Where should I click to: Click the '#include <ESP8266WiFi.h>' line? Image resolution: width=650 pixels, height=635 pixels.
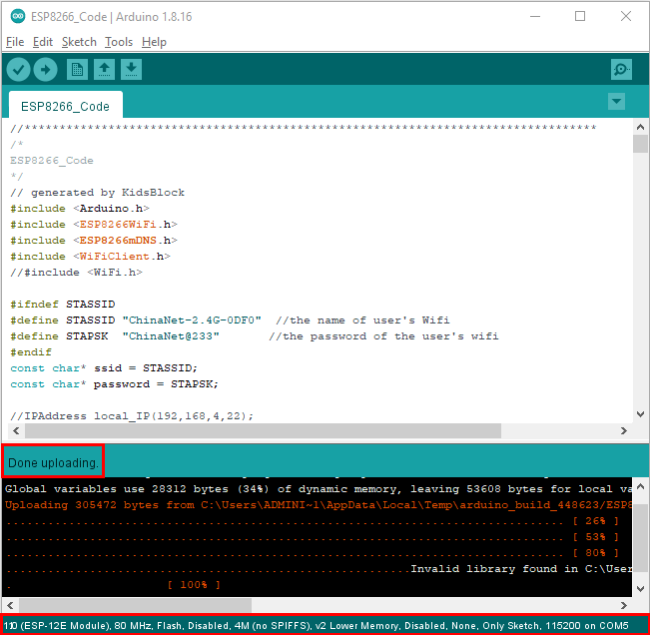94,224
